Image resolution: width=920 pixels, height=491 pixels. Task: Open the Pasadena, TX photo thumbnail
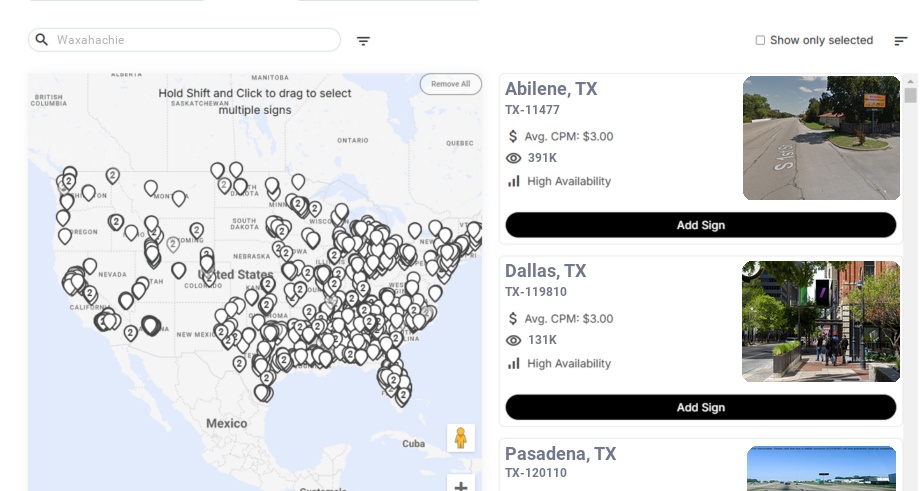point(821,468)
